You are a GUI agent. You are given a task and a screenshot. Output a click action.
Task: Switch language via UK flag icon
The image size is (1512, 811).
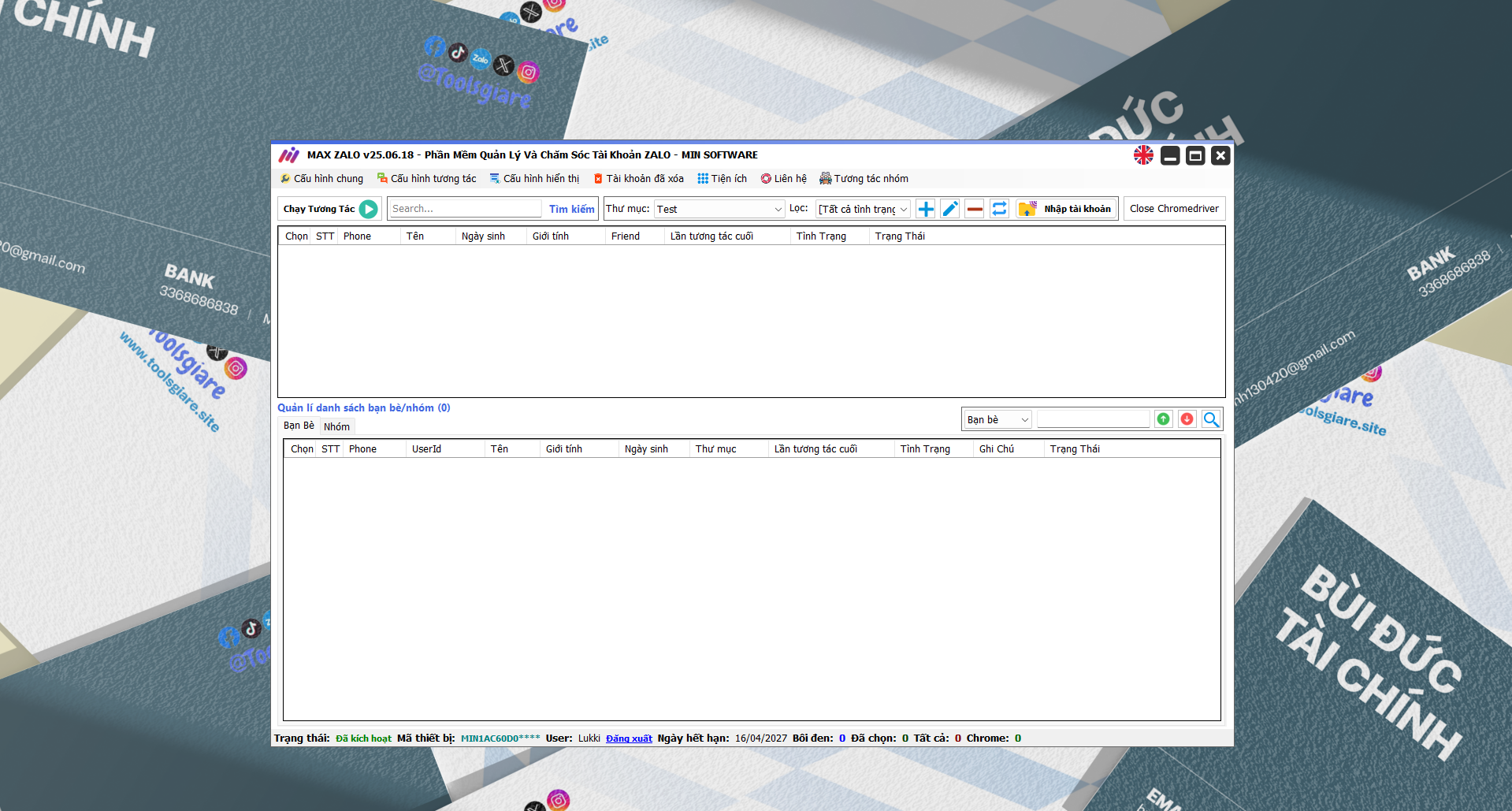(1143, 155)
